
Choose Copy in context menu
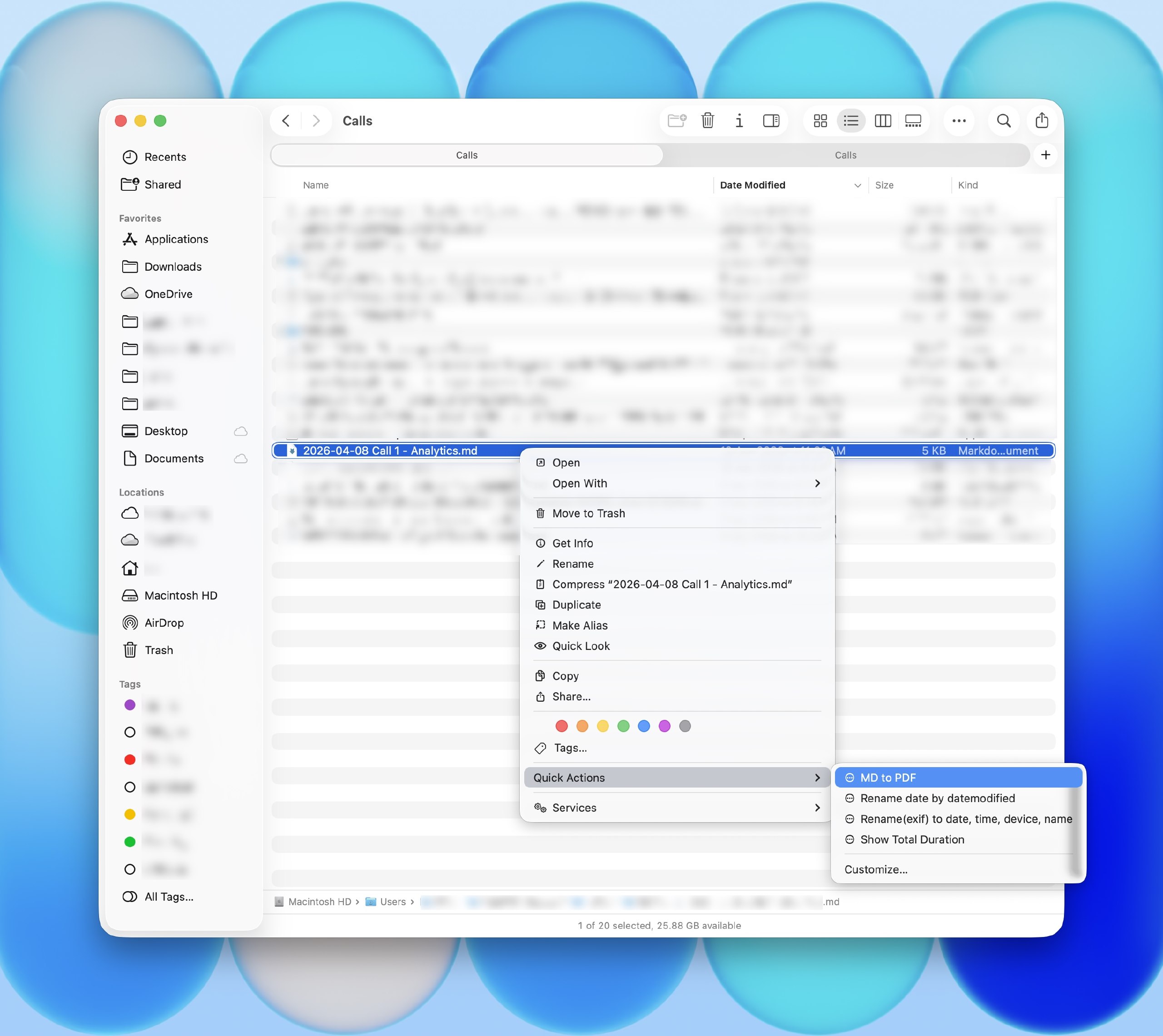677,676
